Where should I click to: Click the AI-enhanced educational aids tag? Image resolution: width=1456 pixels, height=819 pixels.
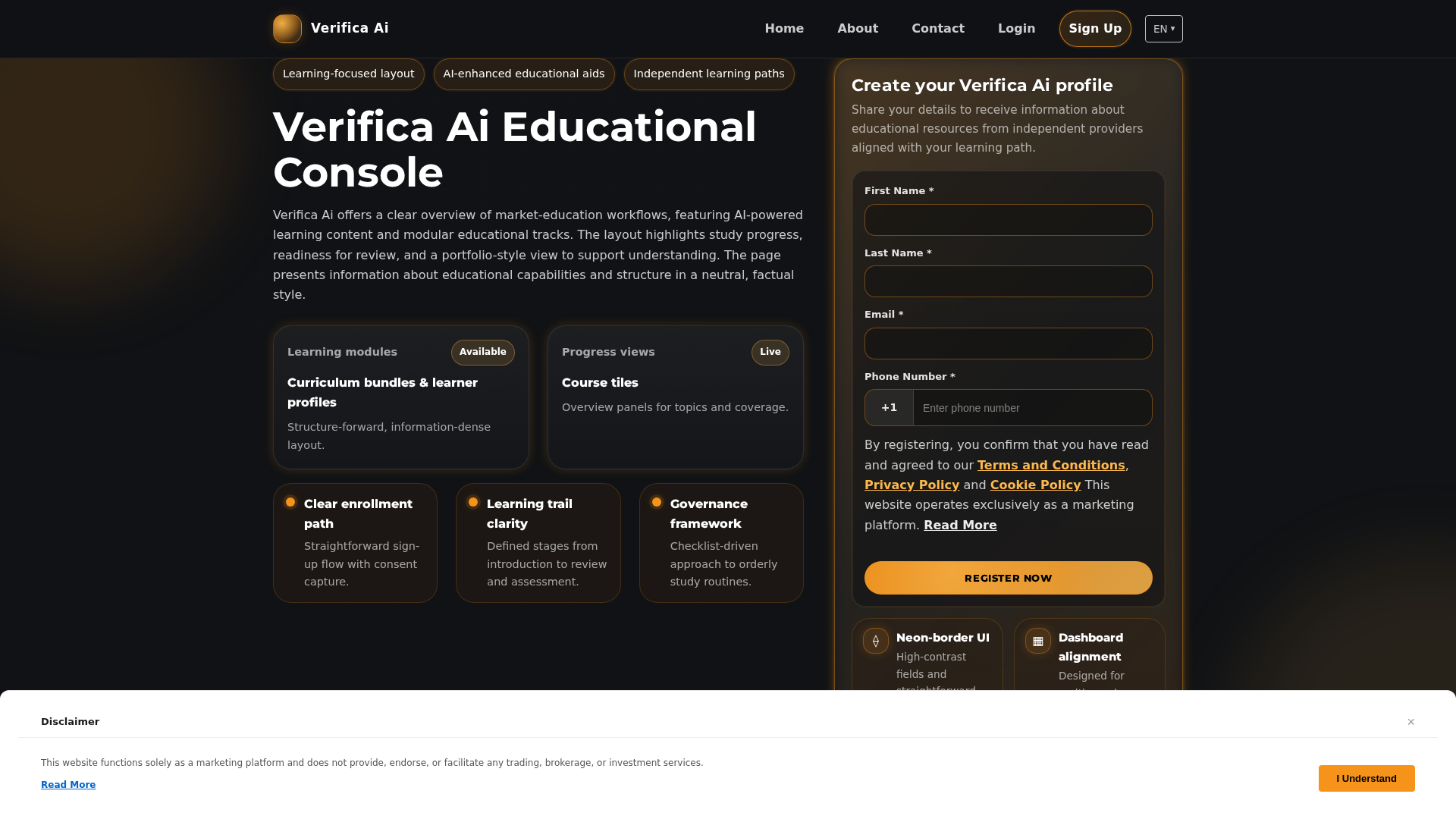tap(524, 74)
